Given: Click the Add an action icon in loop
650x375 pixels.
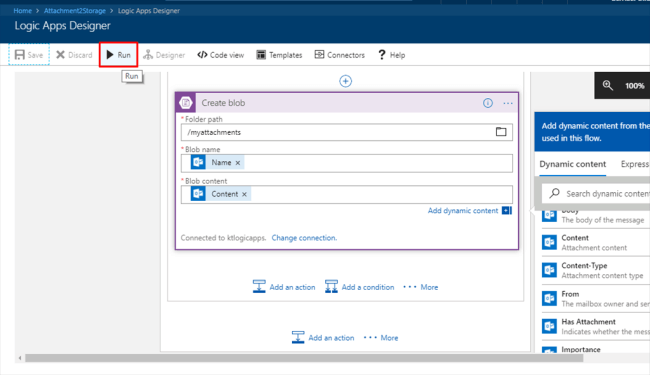Looking at the screenshot, I should pyautogui.click(x=259, y=287).
